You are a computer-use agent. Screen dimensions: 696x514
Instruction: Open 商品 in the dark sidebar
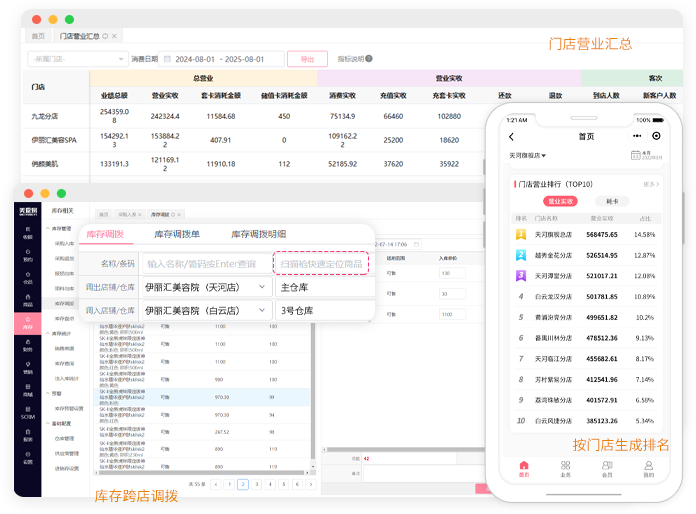pyautogui.click(x=28, y=300)
